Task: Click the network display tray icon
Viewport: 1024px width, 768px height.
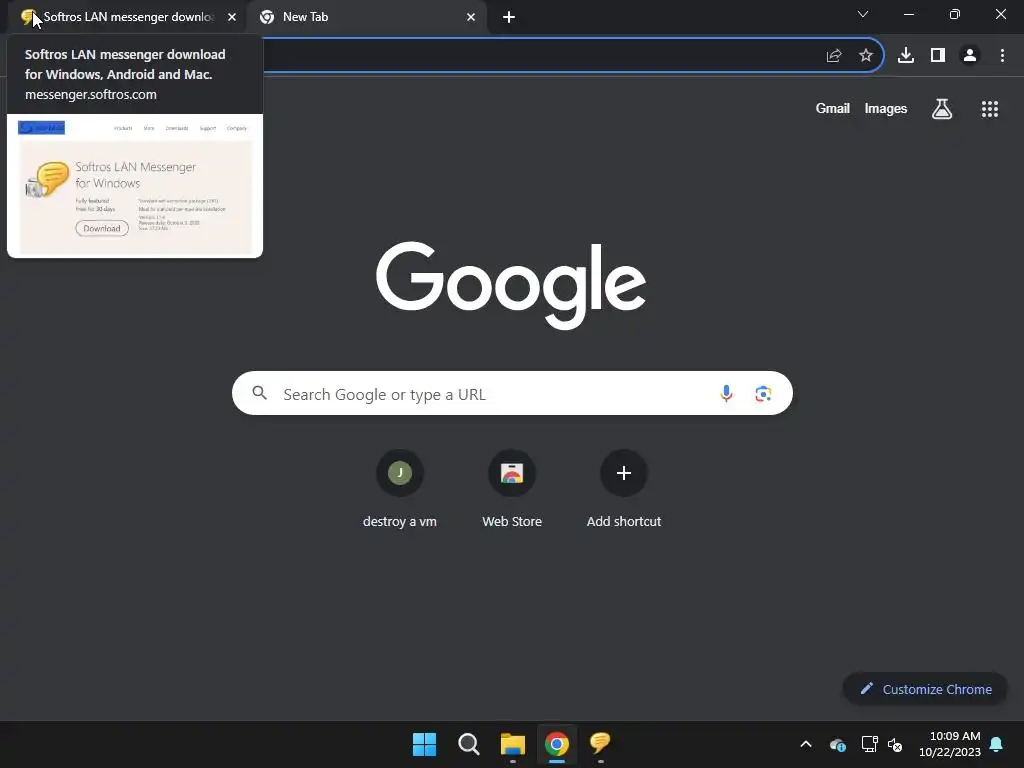Action: [x=869, y=744]
